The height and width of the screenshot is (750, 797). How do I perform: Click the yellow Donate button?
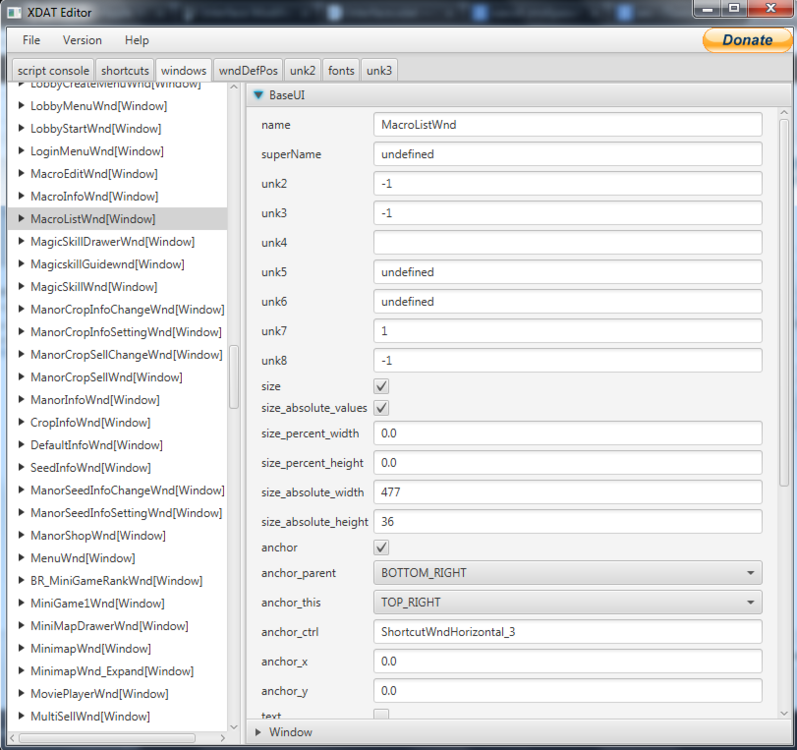point(747,40)
